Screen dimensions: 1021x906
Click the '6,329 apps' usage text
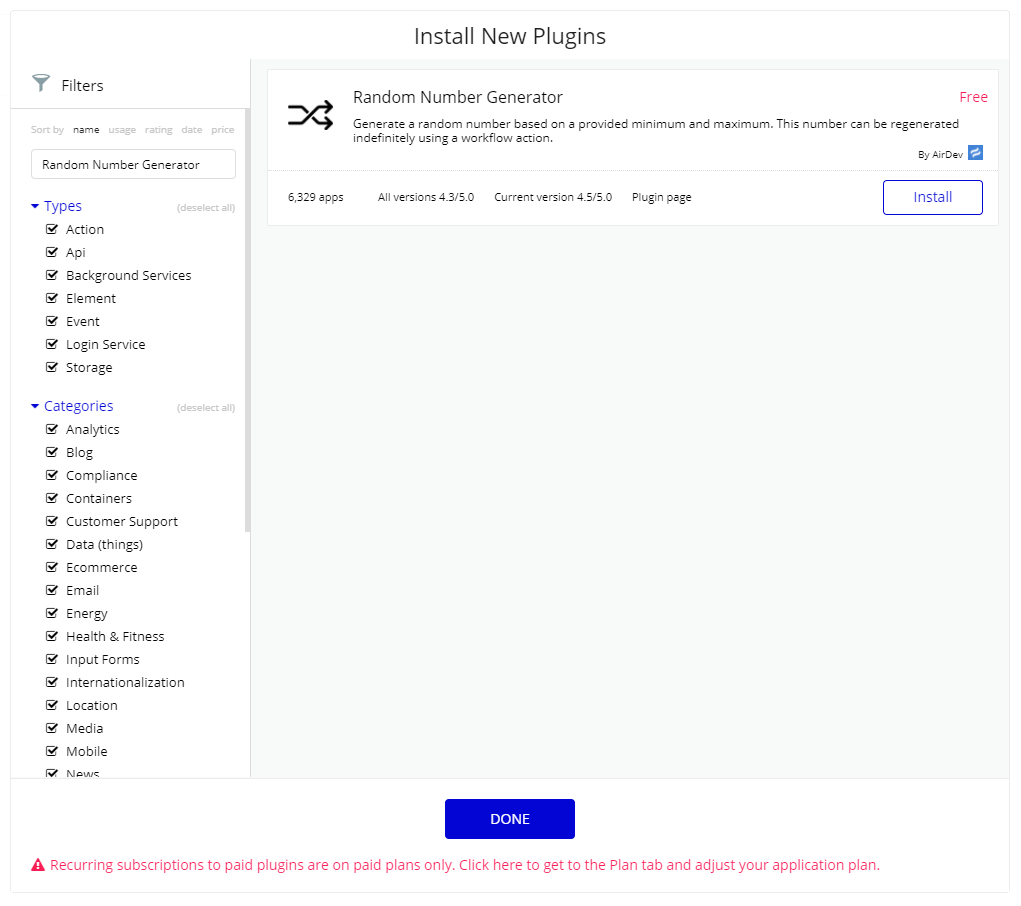pos(316,197)
